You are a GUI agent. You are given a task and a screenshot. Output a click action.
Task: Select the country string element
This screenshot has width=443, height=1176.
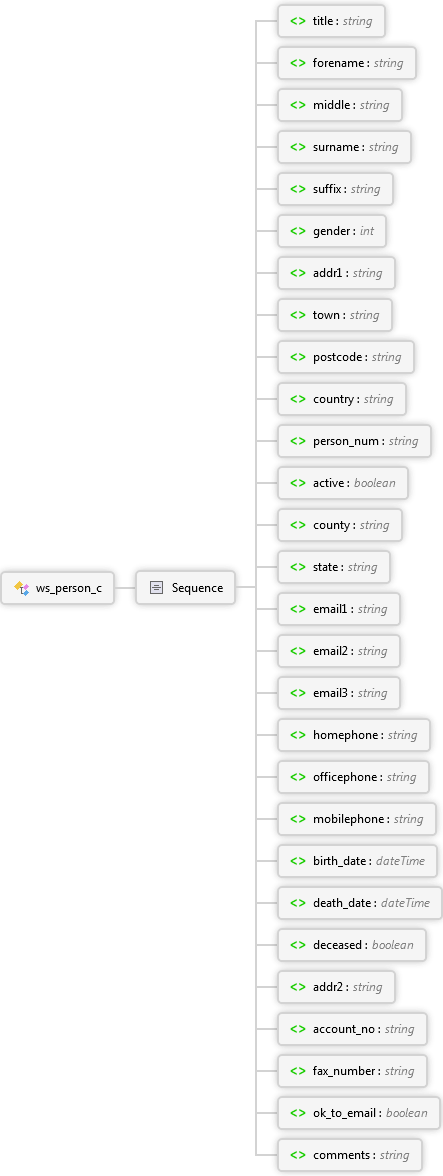(342, 399)
